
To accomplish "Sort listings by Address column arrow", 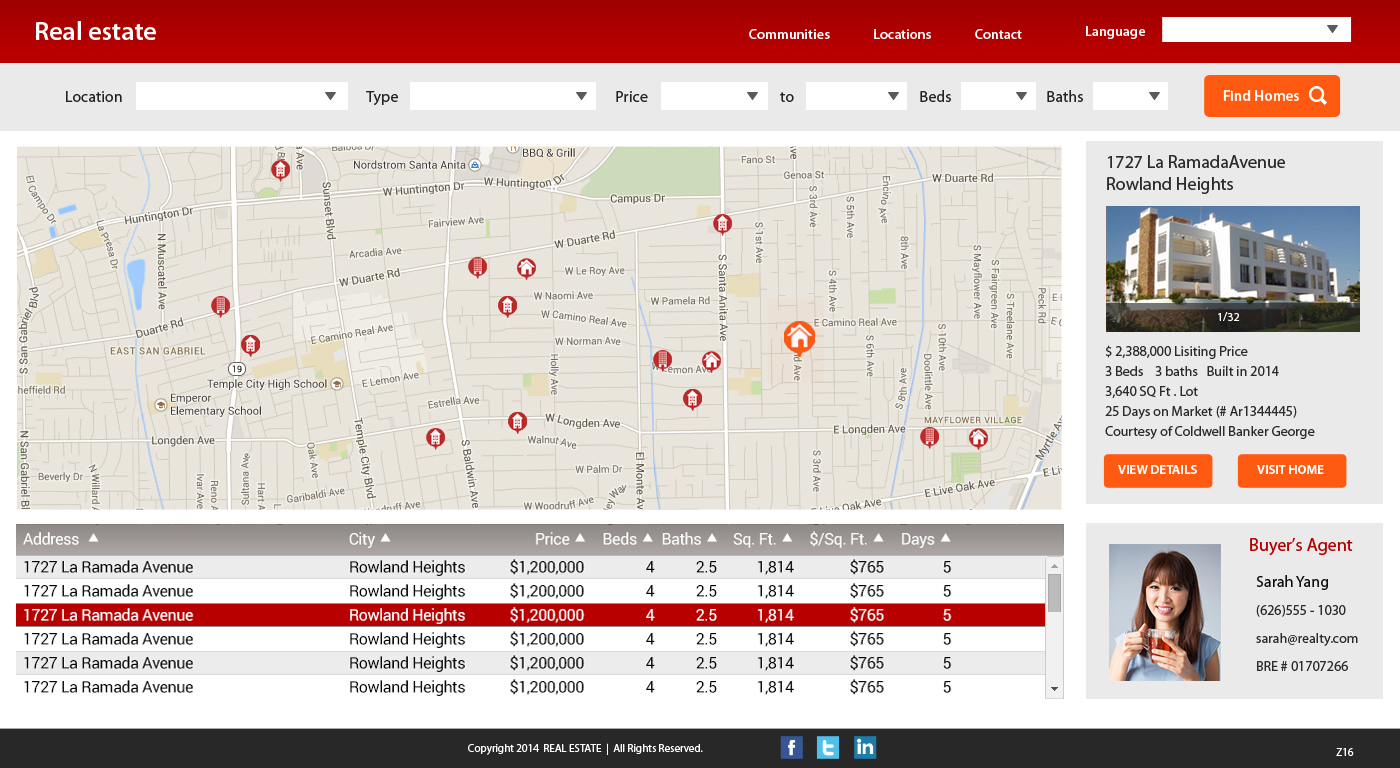I will pyautogui.click(x=93, y=538).
